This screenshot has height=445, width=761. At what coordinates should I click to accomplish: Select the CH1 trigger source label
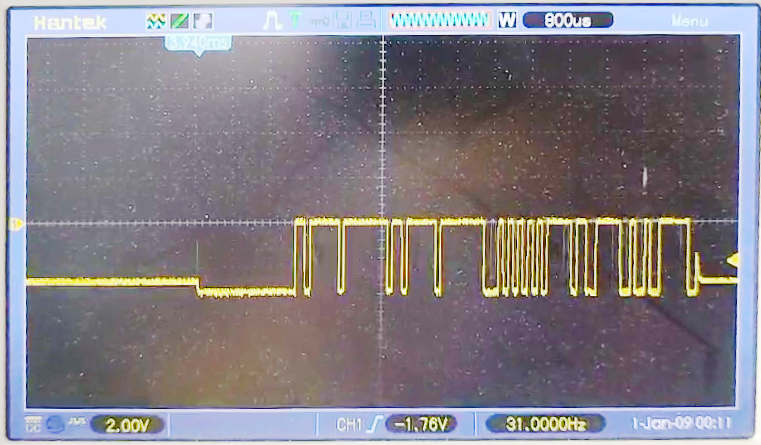pos(349,425)
